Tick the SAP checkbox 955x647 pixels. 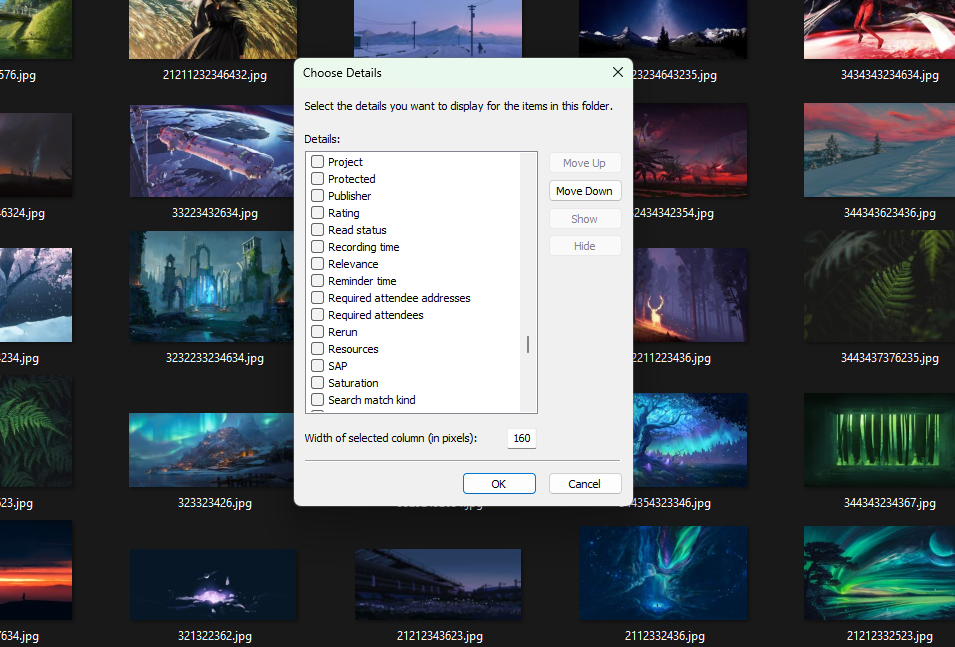[317, 366]
